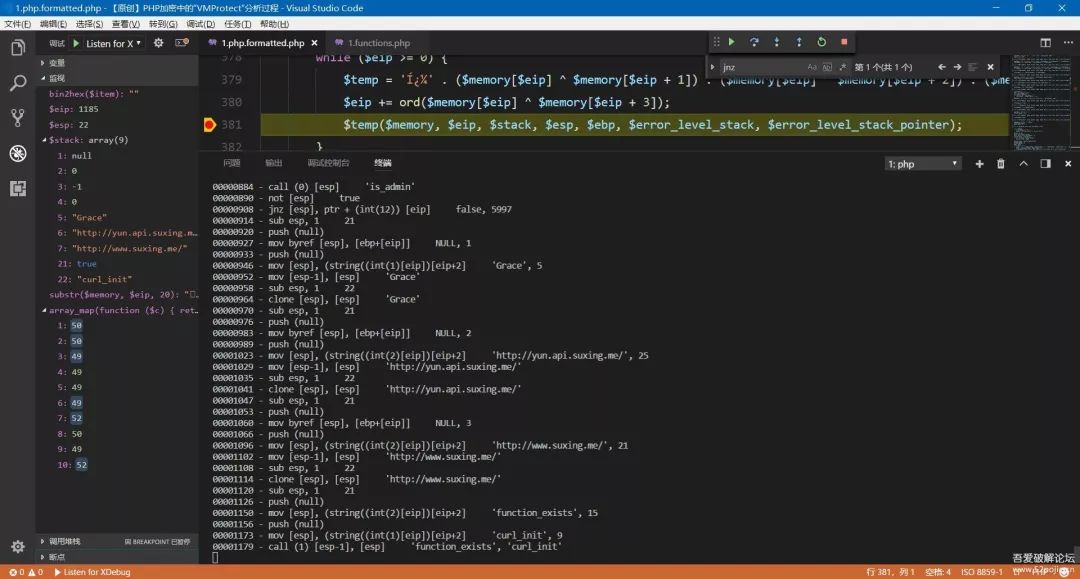The height and width of the screenshot is (579, 1080).
Task: Step over in the debug toolbar
Action: coord(754,42)
